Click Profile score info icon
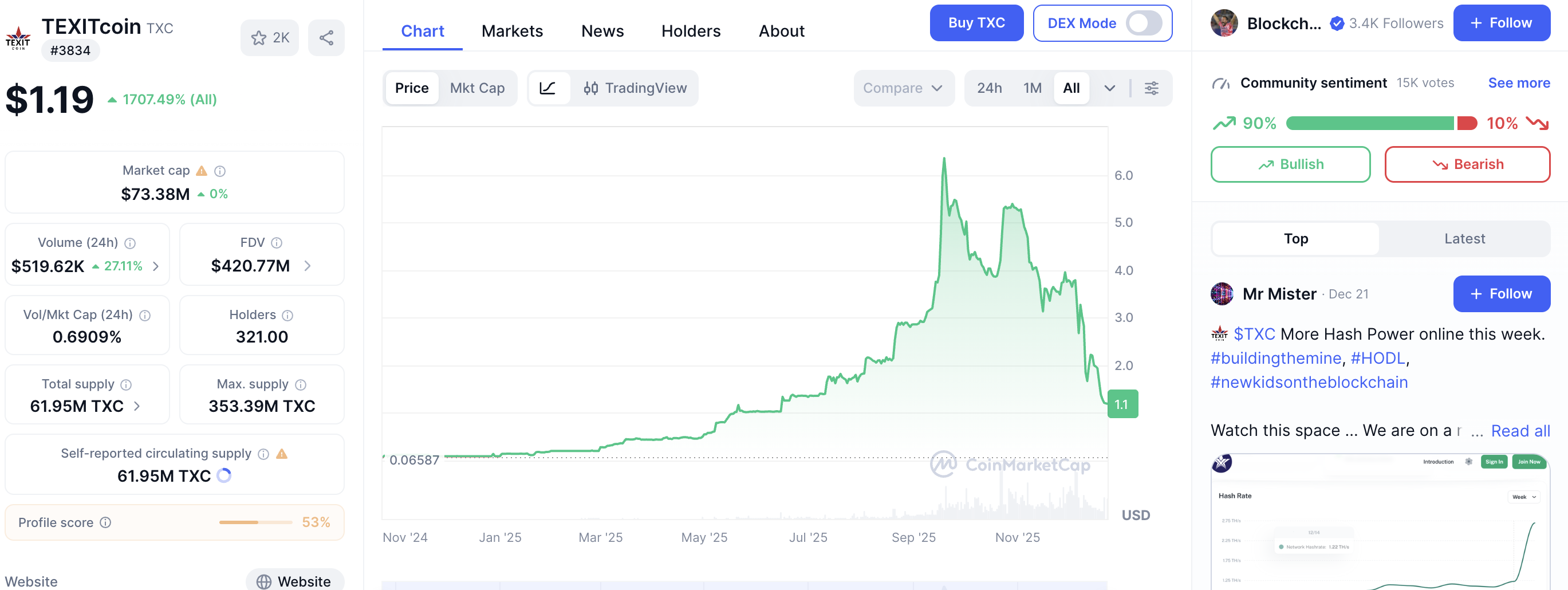The width and height of the screenshot is (1568, 590). tap(106, 522)
